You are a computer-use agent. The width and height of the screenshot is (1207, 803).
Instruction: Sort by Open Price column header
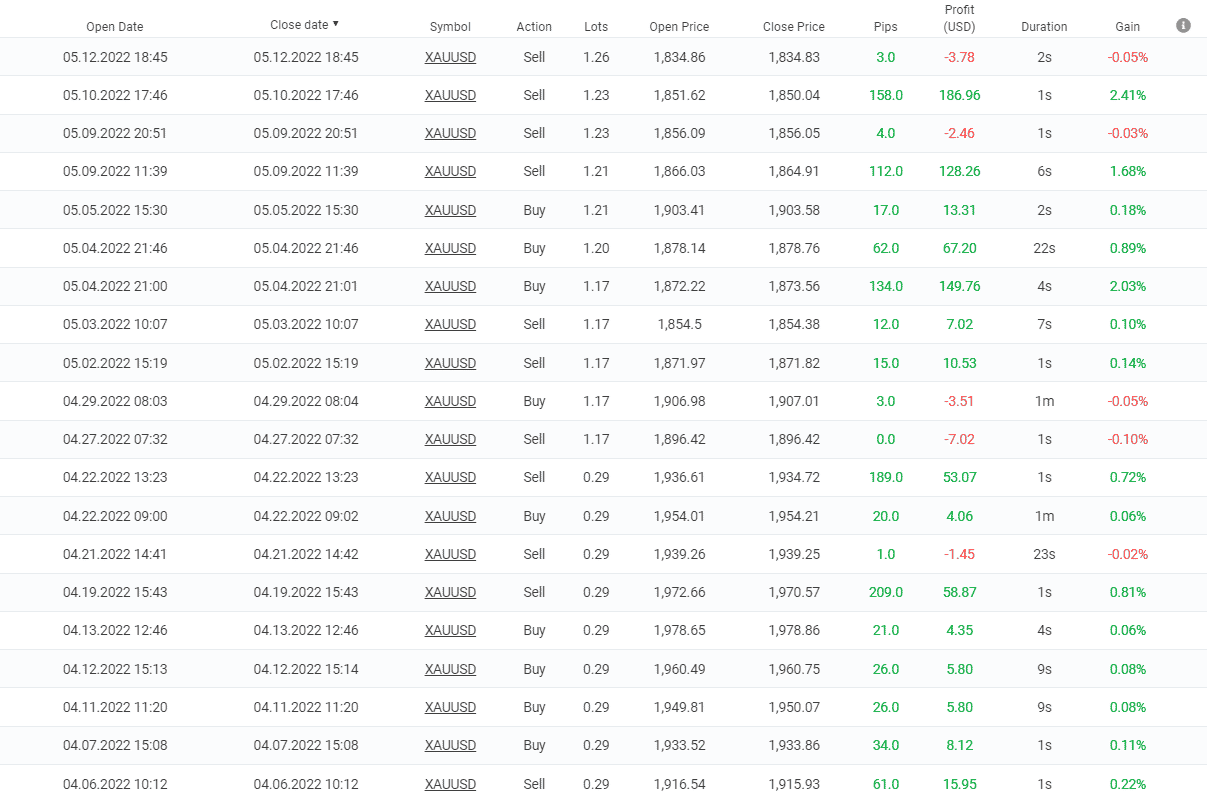[679, 27]
